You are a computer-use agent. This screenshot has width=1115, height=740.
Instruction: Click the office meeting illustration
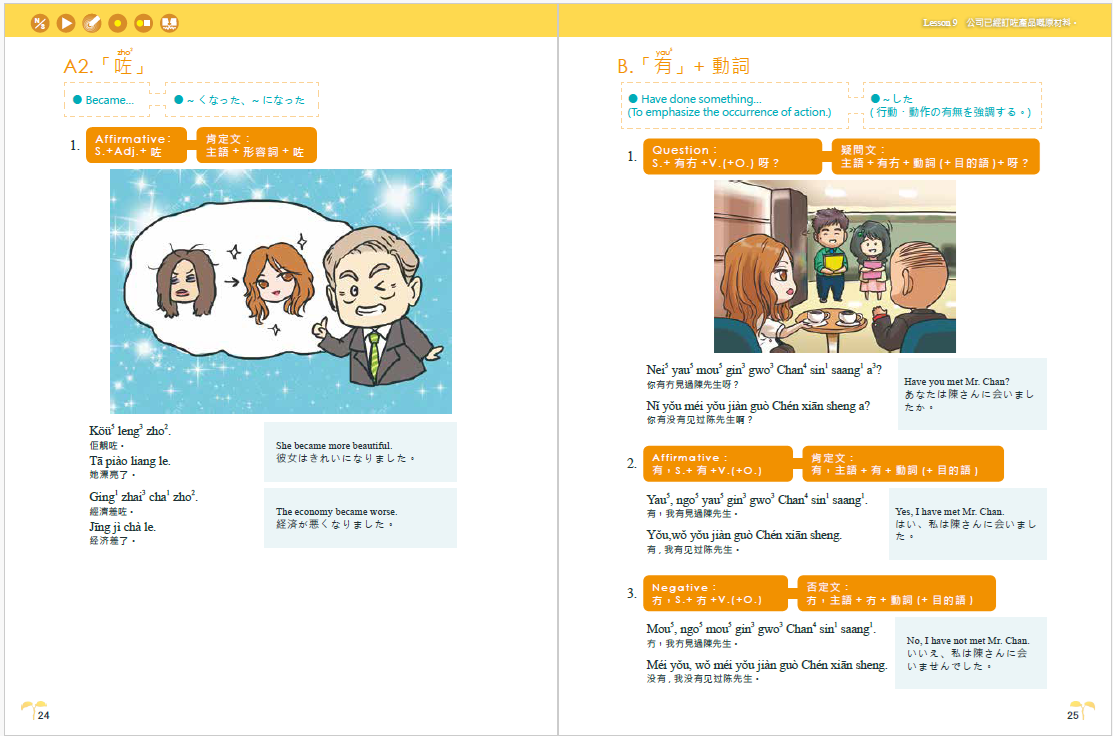click(x=834, y=266)
